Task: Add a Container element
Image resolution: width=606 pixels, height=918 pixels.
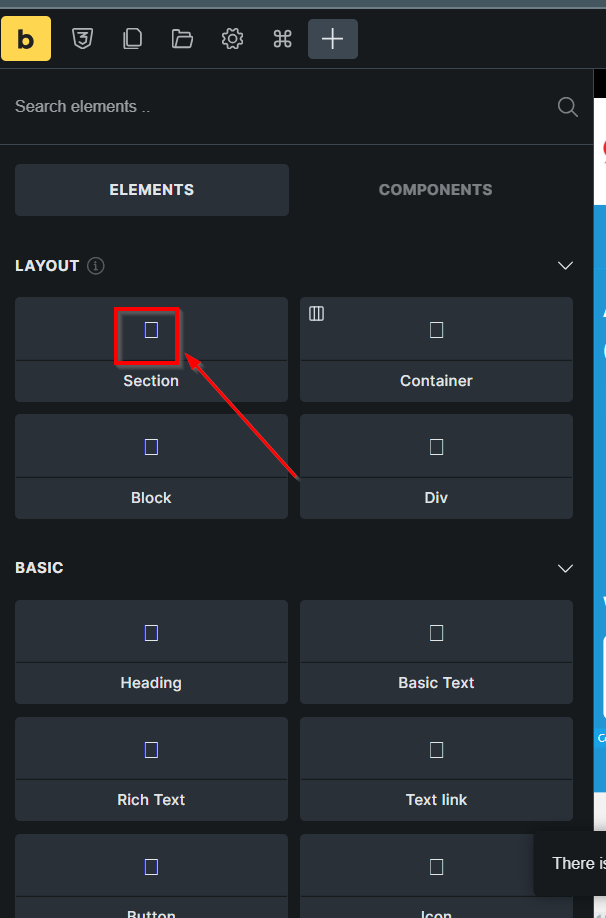Action: [x=436, y=350]
